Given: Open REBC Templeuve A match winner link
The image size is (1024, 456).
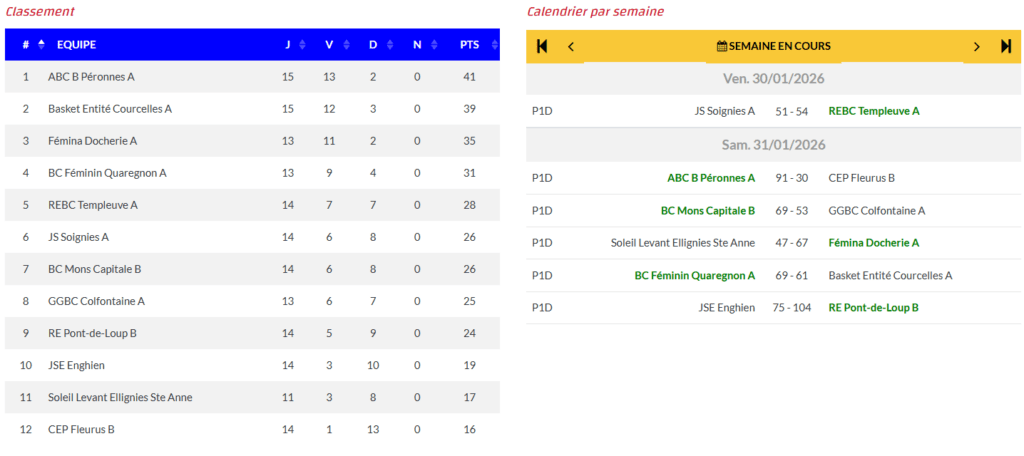Looking at the screenshot, I should (x=874, y=111).
